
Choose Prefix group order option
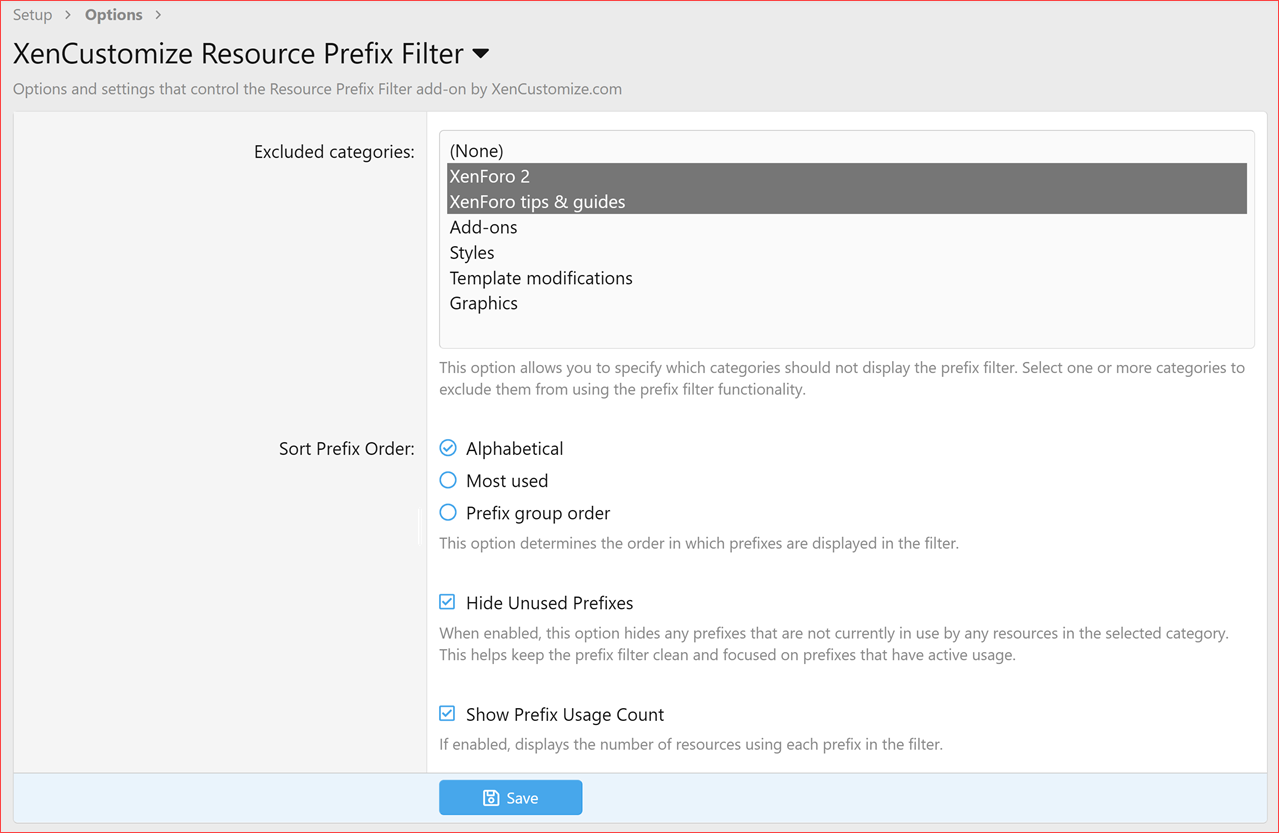(x=448, y=513)
